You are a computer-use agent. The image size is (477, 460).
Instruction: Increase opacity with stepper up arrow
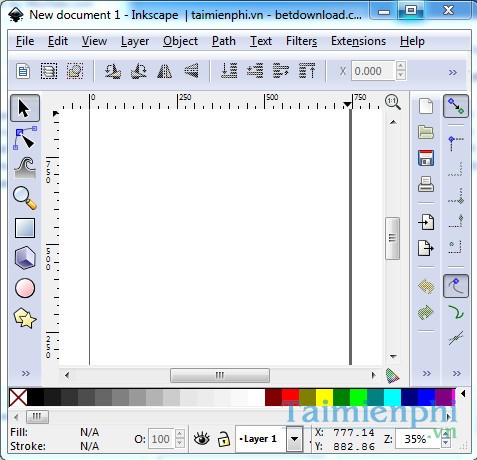(180, 434)
